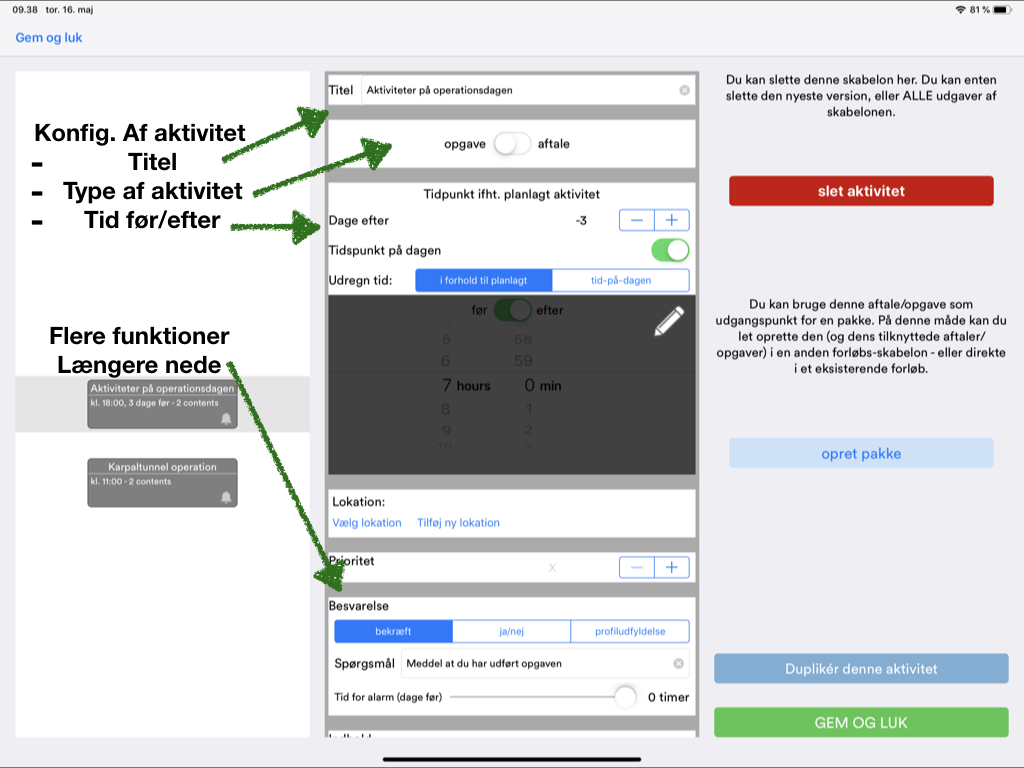Screen dimensions: 1024x768
Task: Tap the '-3' Dage efter value
Action: 581,221
